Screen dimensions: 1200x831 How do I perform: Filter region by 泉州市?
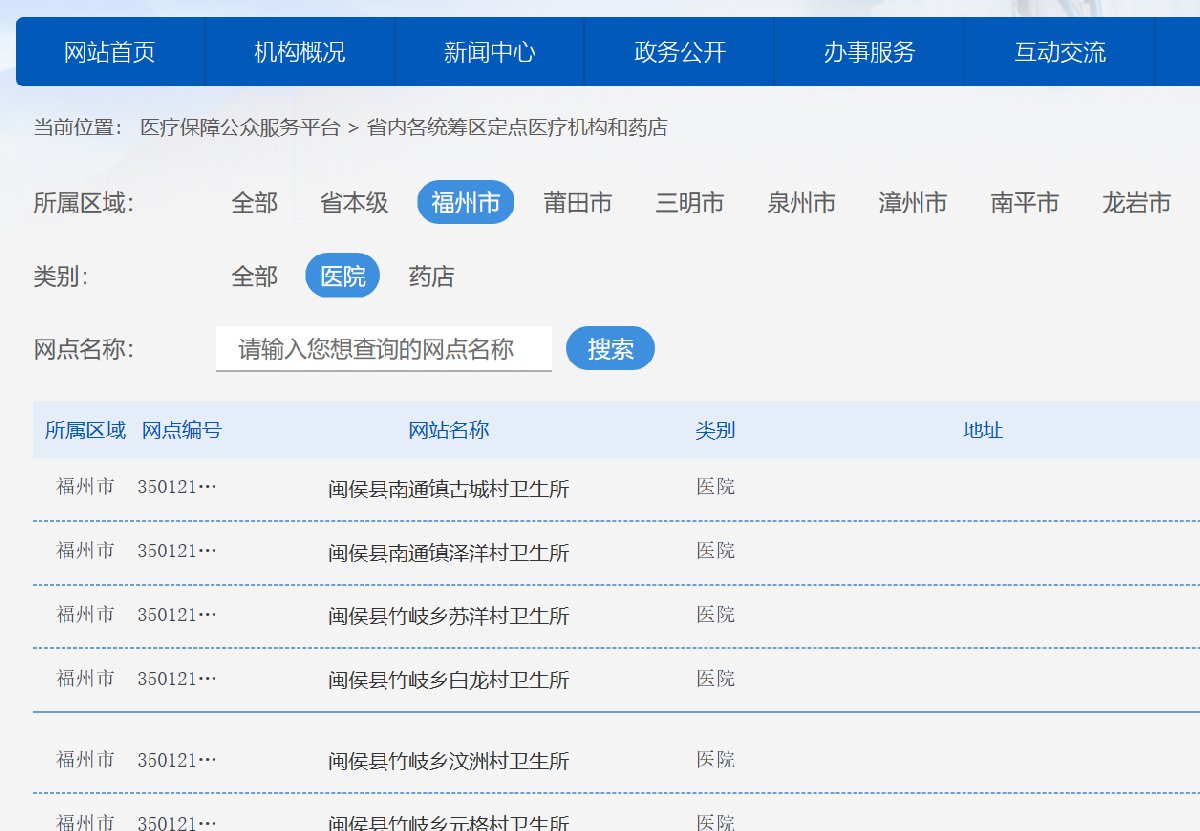point(801,203)
